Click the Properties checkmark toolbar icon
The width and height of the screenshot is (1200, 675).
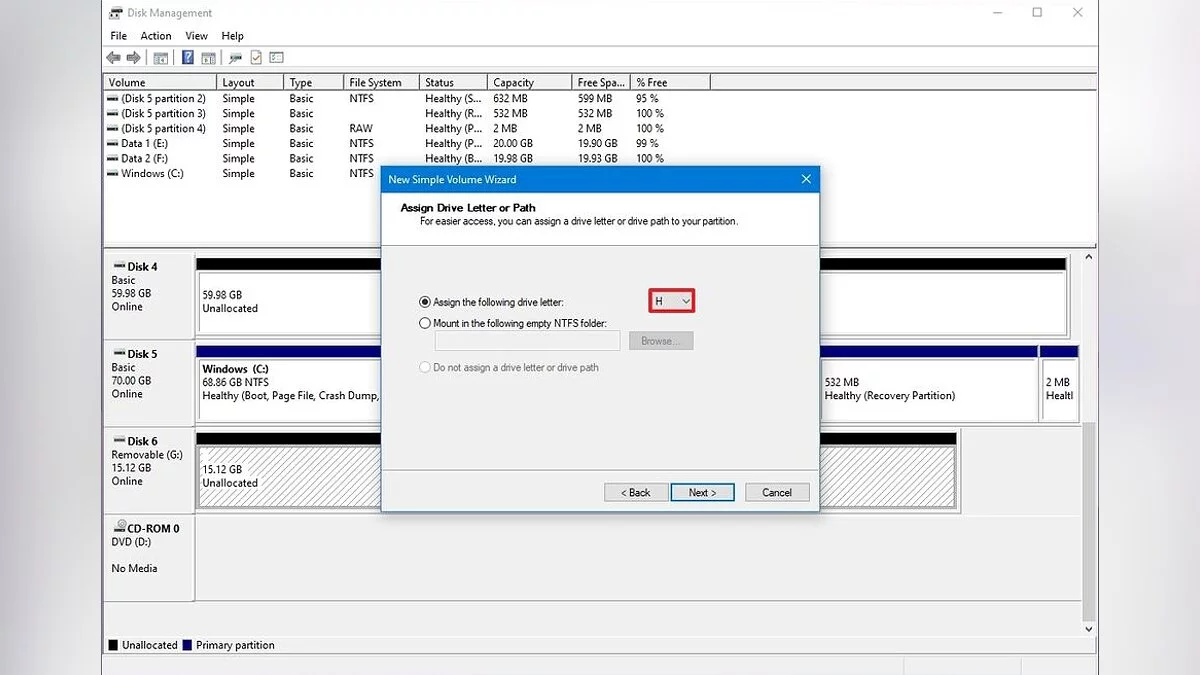pos(256,58)
